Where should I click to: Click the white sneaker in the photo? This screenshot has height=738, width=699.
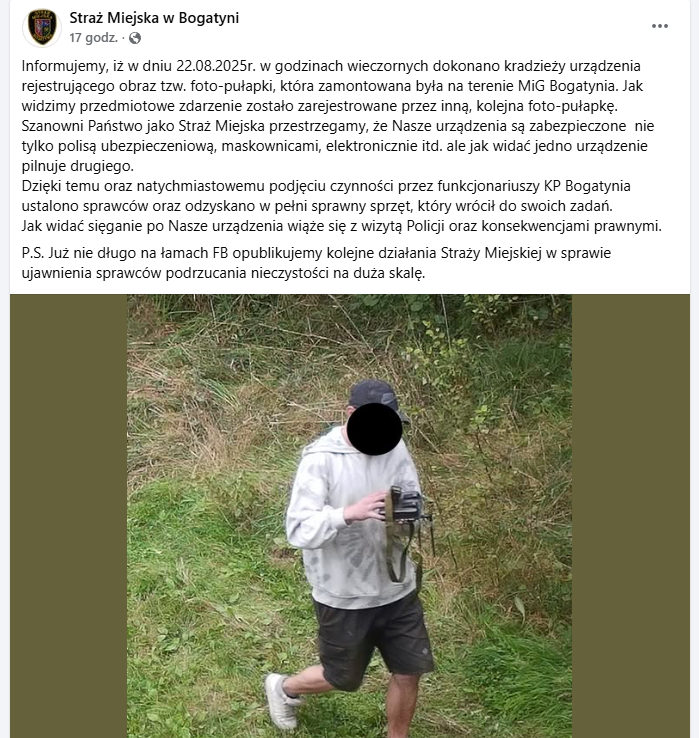tap(281, 701)
